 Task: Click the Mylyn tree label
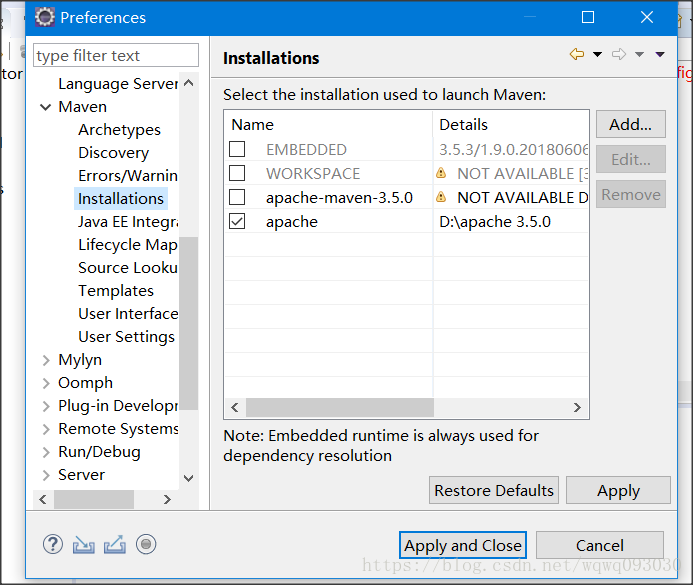coord(80,360)
